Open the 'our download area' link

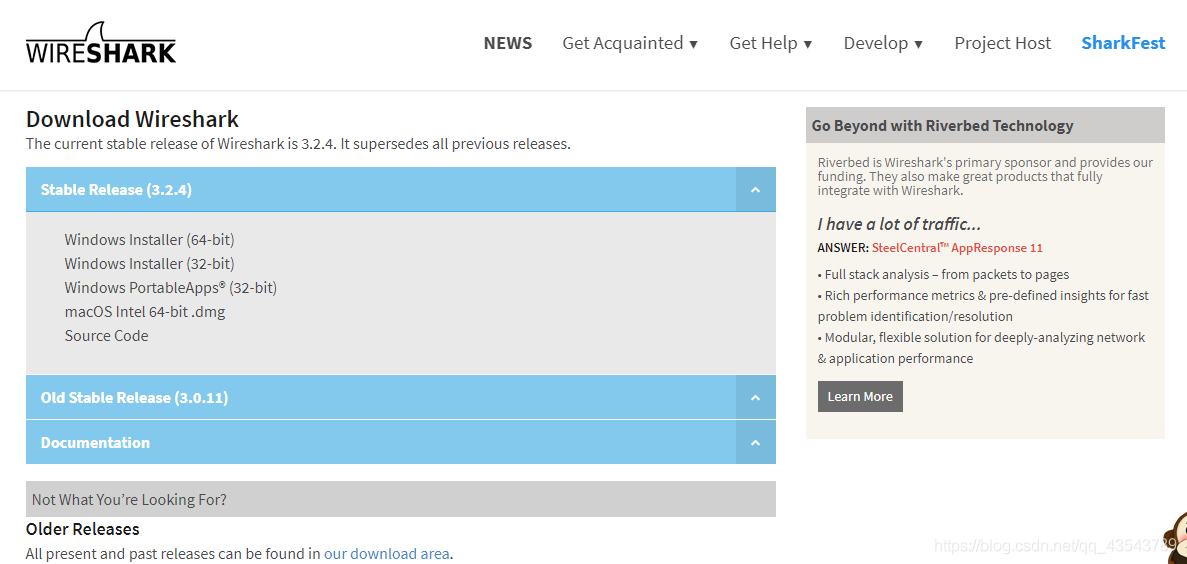(x=386, y=553)
